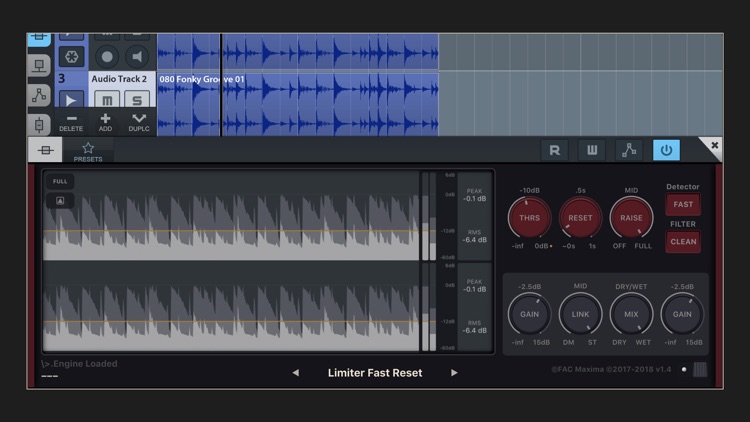Delete the track using the DELETE minus button
The image size is (750, 422).
click(x=71, y=122)
